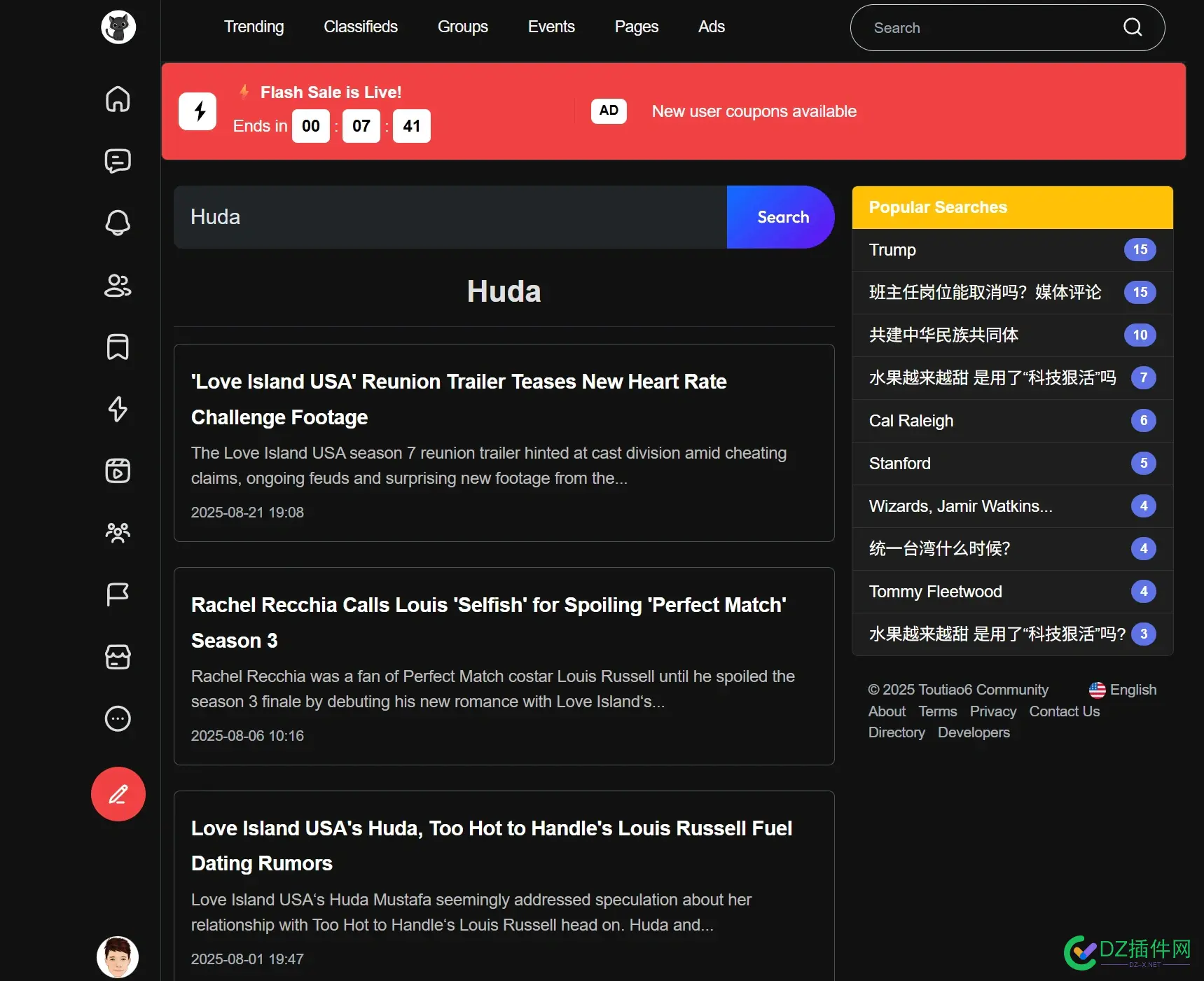Open the Ads menu item
Viewport: 1204px width, 981px height.
pos(712,27)
